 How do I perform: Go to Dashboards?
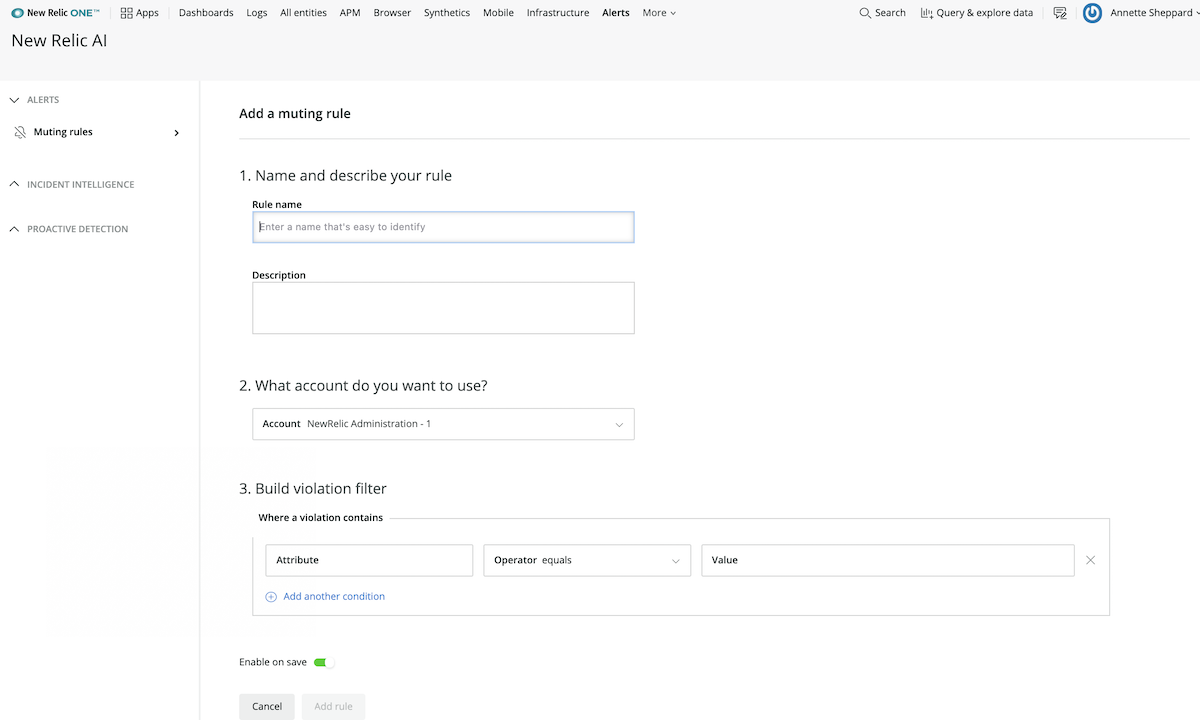click(206, 13)
